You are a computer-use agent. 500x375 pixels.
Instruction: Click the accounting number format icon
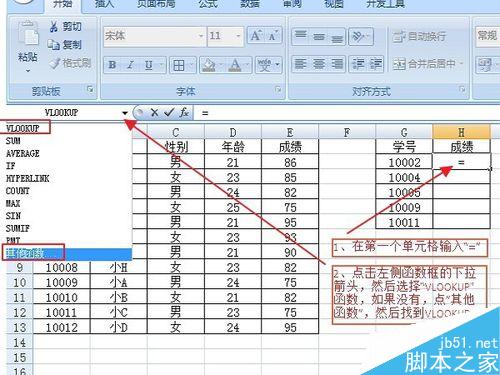point(485,64)
